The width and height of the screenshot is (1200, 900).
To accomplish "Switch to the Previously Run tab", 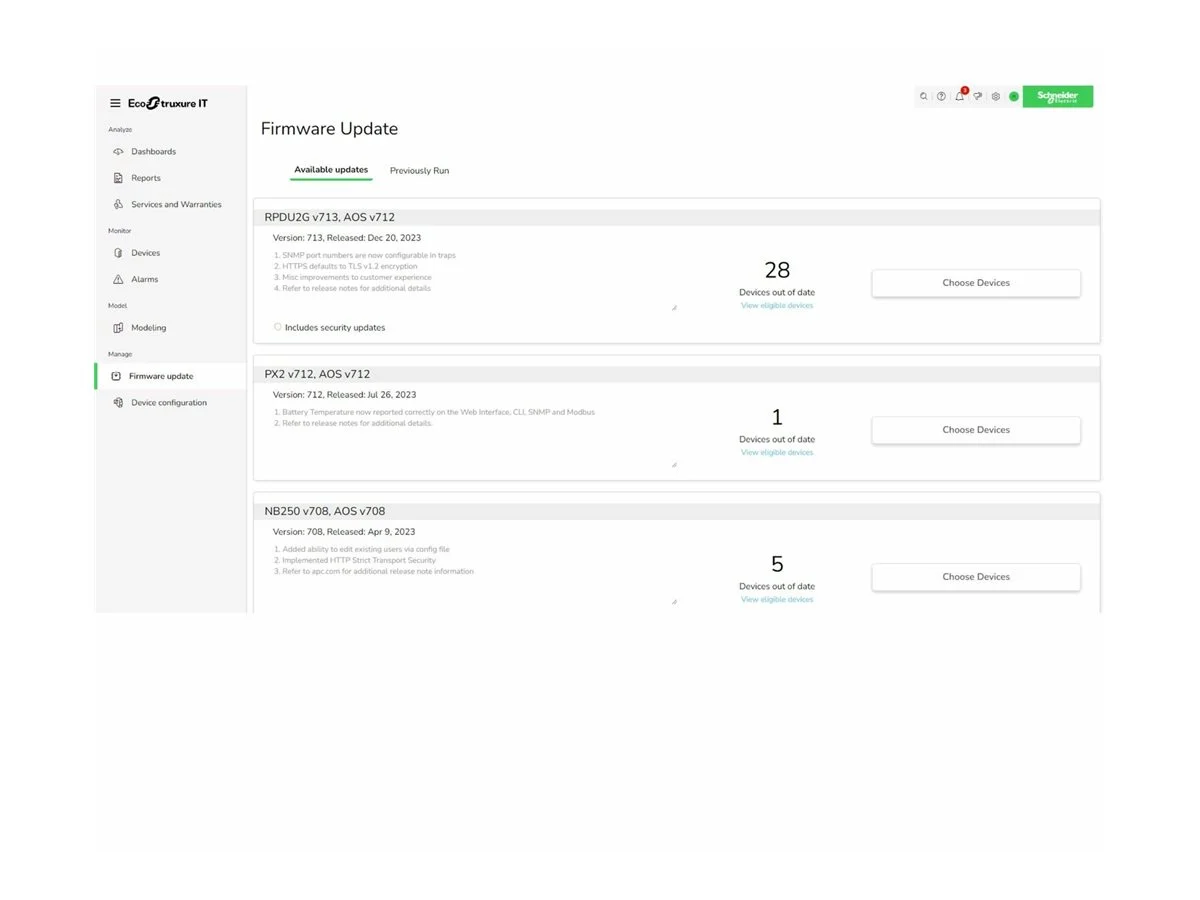I will tap(419, 170).
